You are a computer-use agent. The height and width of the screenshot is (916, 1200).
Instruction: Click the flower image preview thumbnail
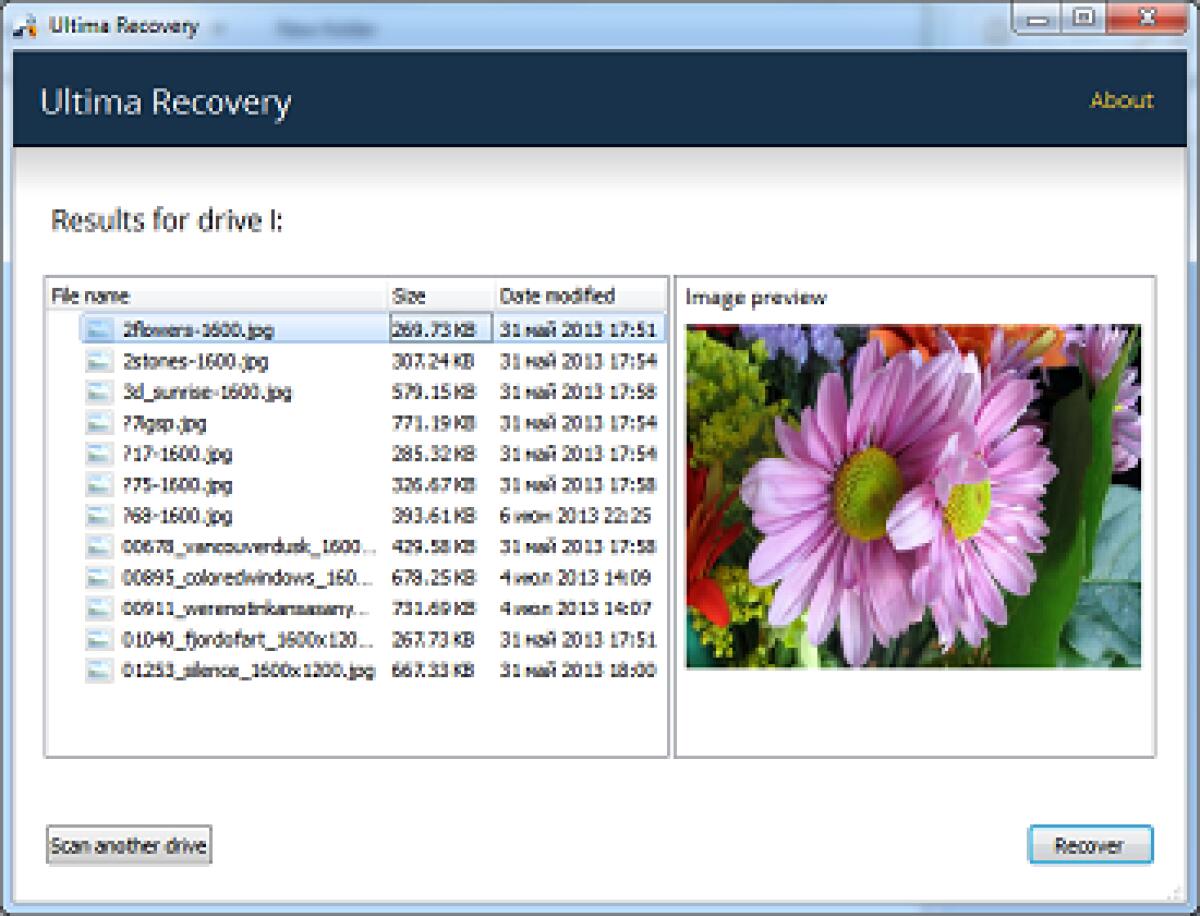917,496
